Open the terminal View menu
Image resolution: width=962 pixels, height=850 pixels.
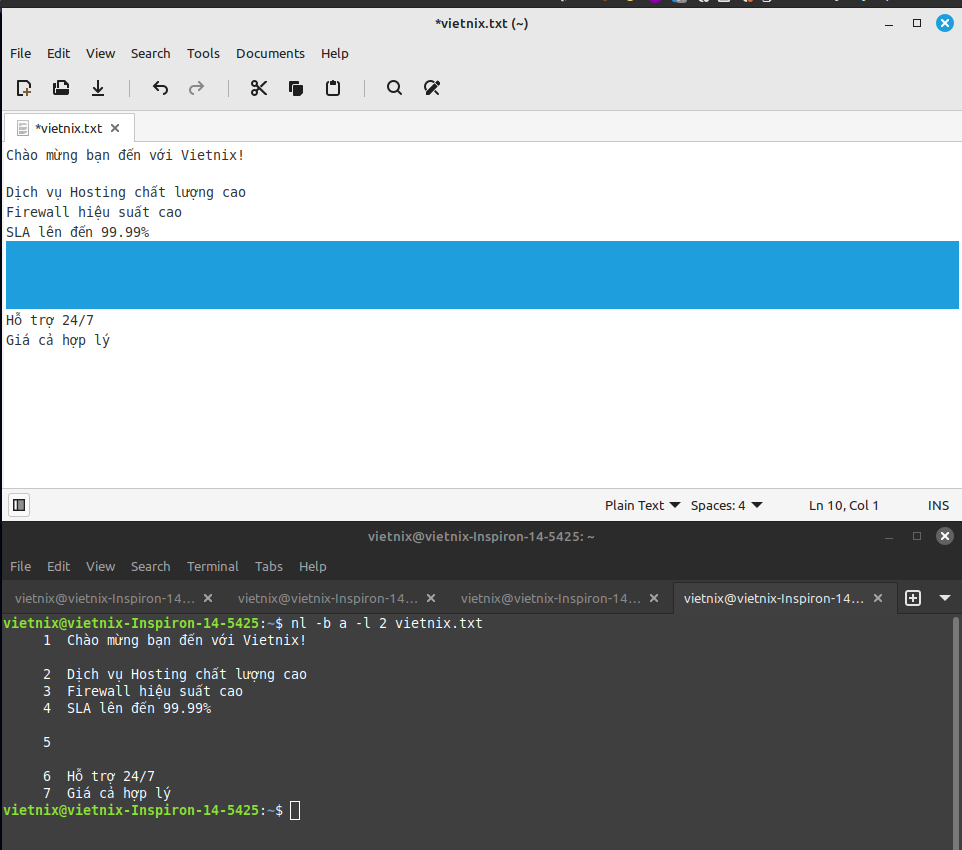[100, 566]
